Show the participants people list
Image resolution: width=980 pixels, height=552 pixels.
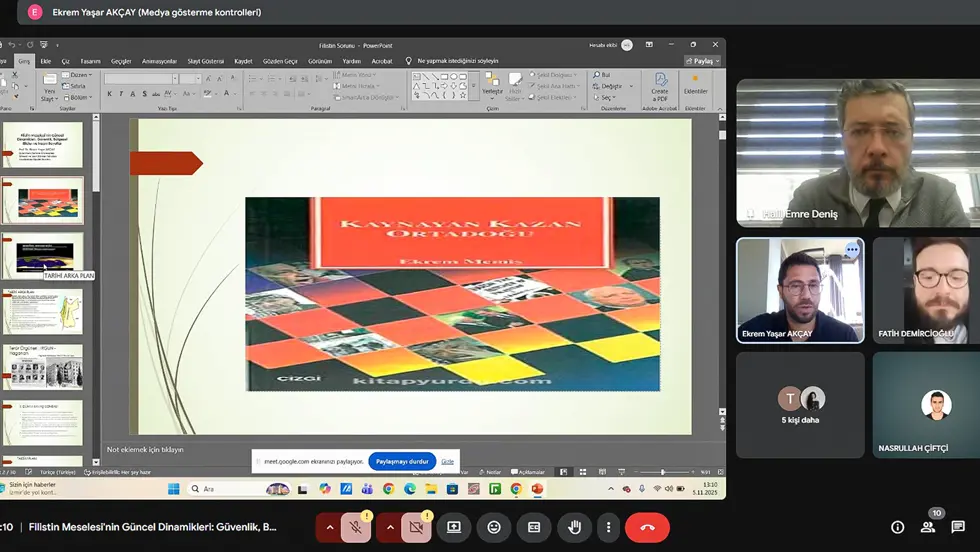tap(929, 527)
